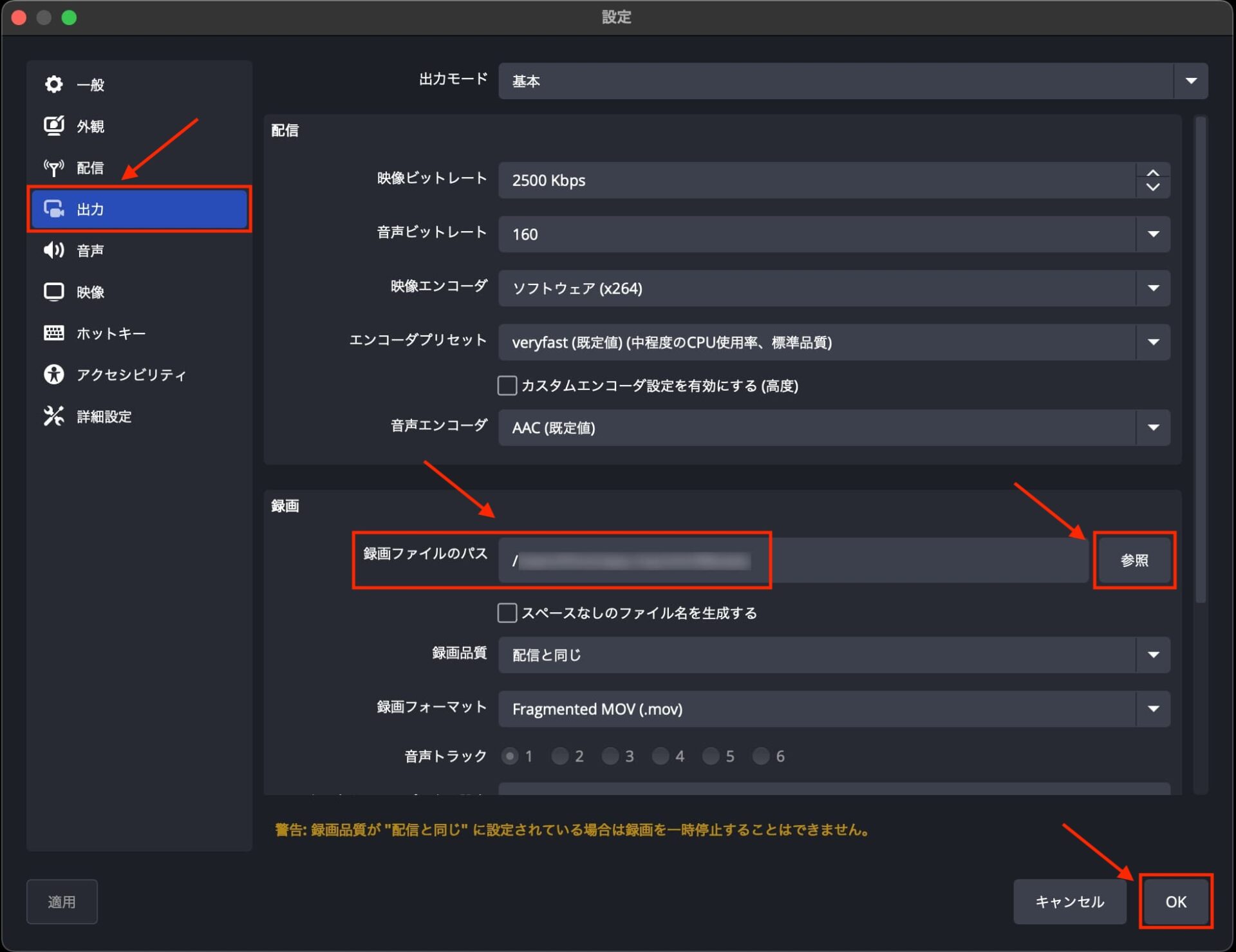Click the 音声 speaker icon
This screenshot has width=1236, height=952.
(54, 250)
